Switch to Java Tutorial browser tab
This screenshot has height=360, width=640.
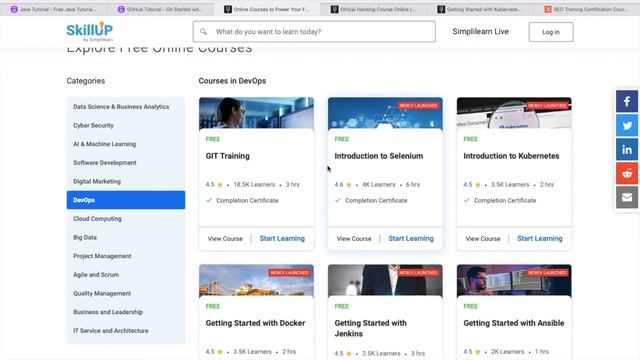click(53, 9)
